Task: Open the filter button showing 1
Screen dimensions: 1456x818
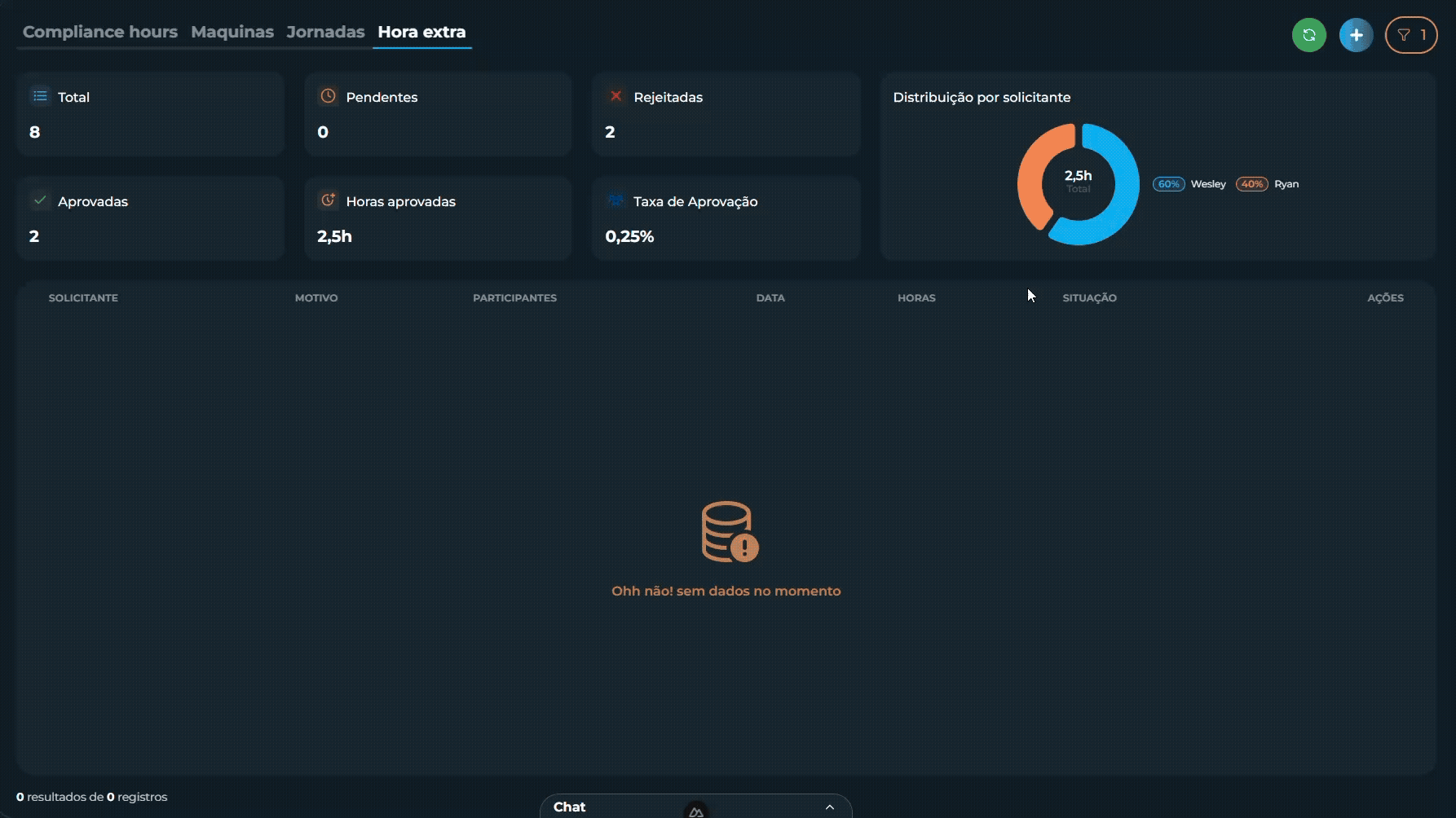Action: 1411,35
